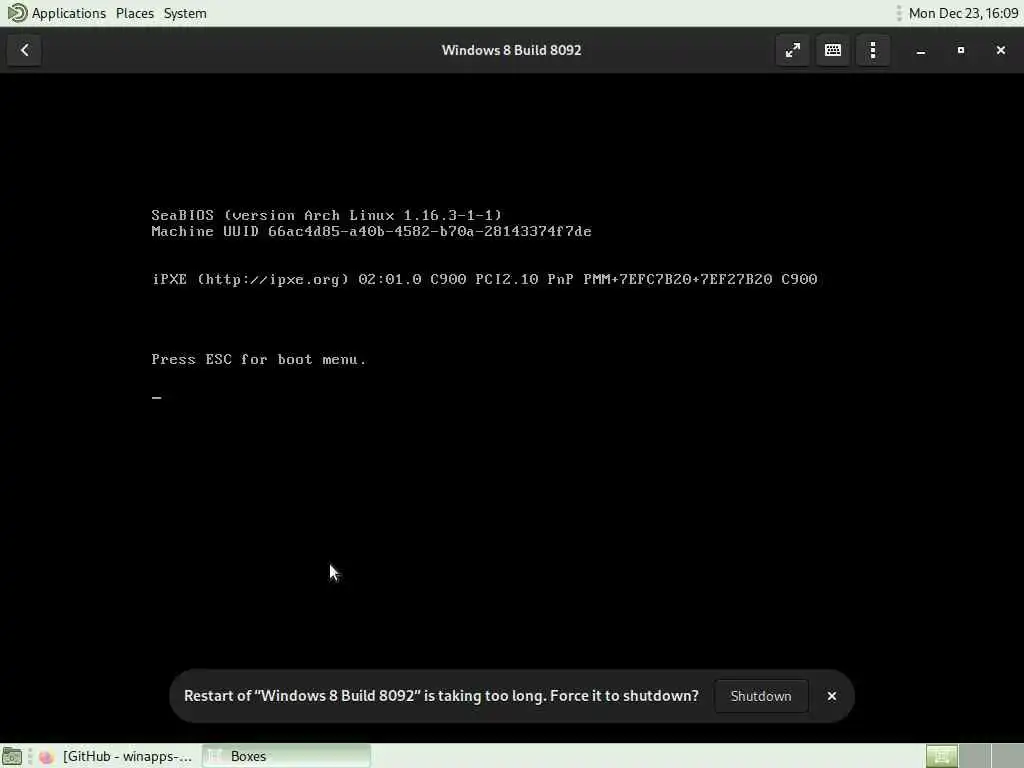Click the show desktop icon in bottom panel
The height and width of the screenshot is (768, 1024).
point(12,756)
